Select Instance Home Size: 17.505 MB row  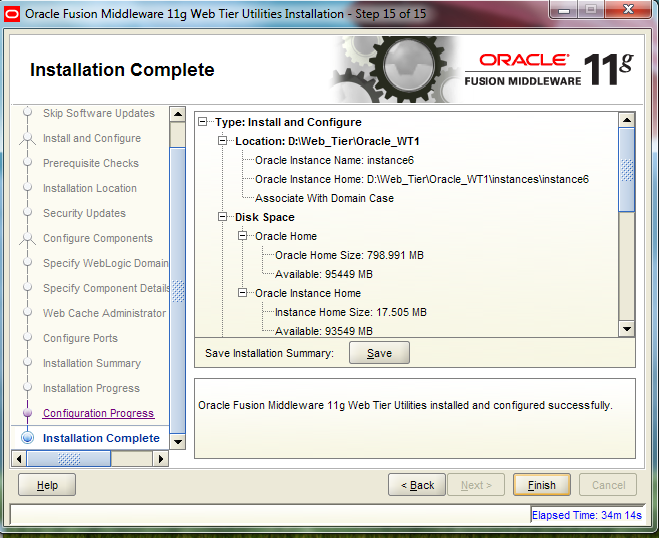tap(351, 312)
